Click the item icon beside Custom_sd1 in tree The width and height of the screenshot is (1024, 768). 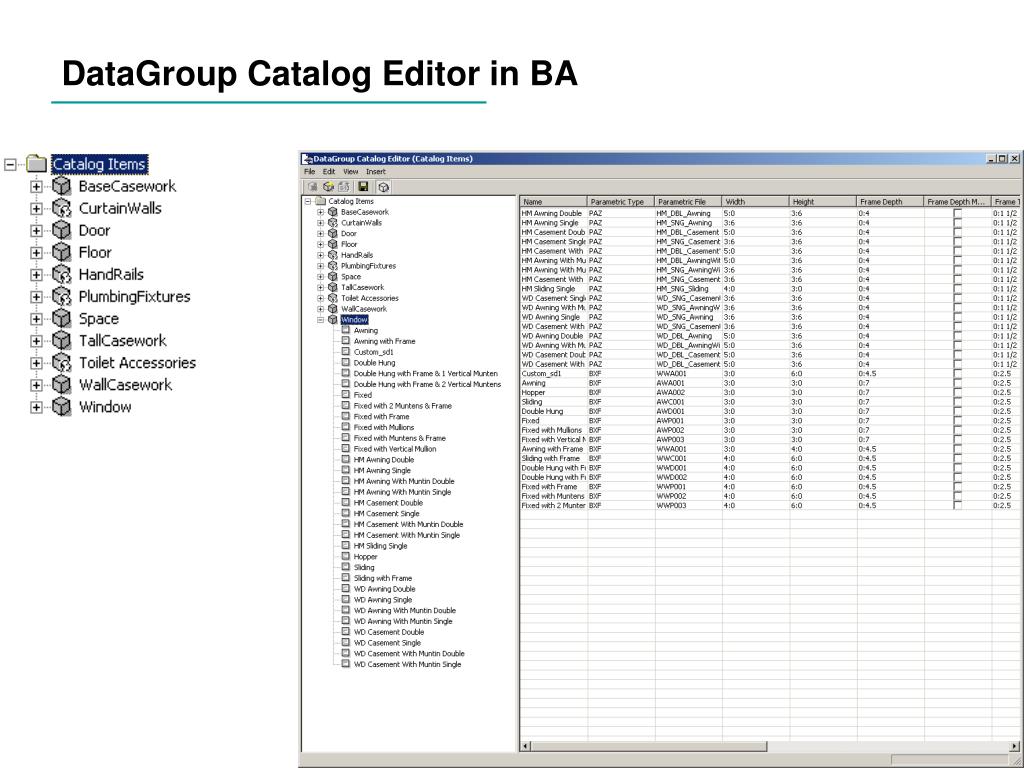(345, 352)
